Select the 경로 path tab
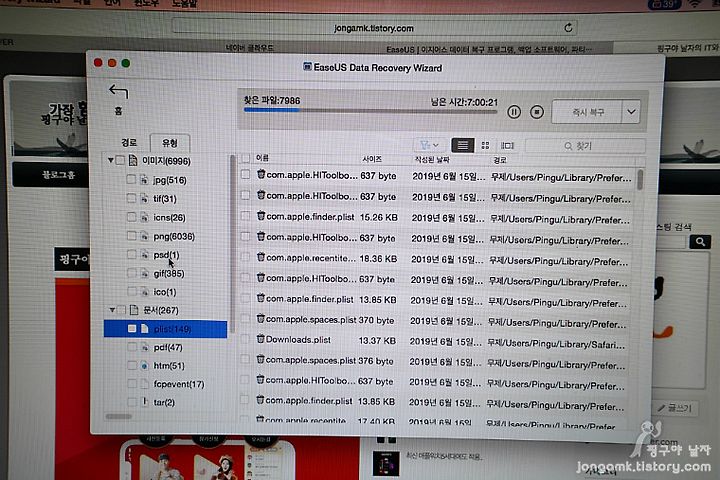The height and width of the screenshot is (480, 720). click(129, 142)
